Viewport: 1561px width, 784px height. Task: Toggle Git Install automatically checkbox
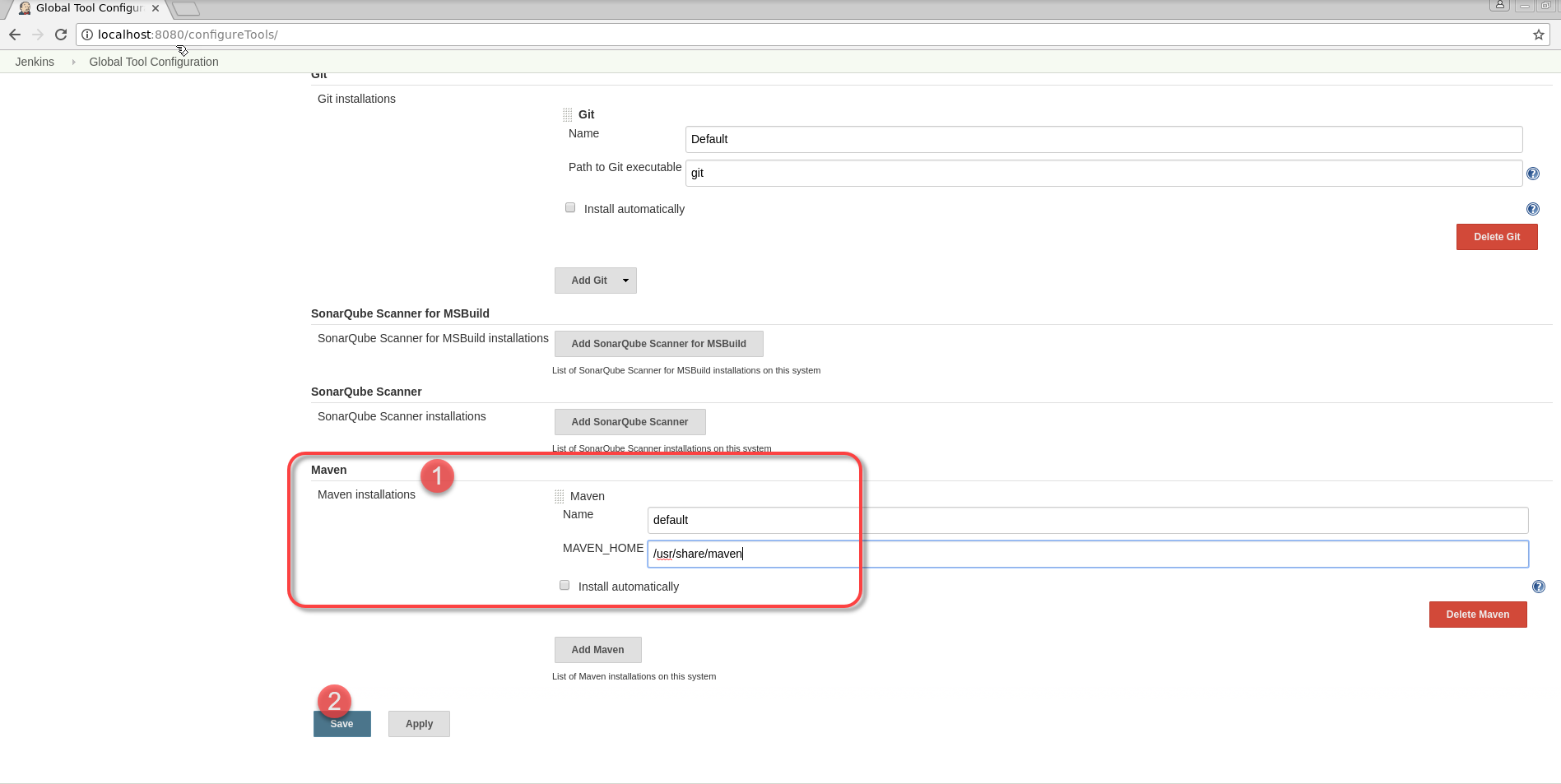570,207
